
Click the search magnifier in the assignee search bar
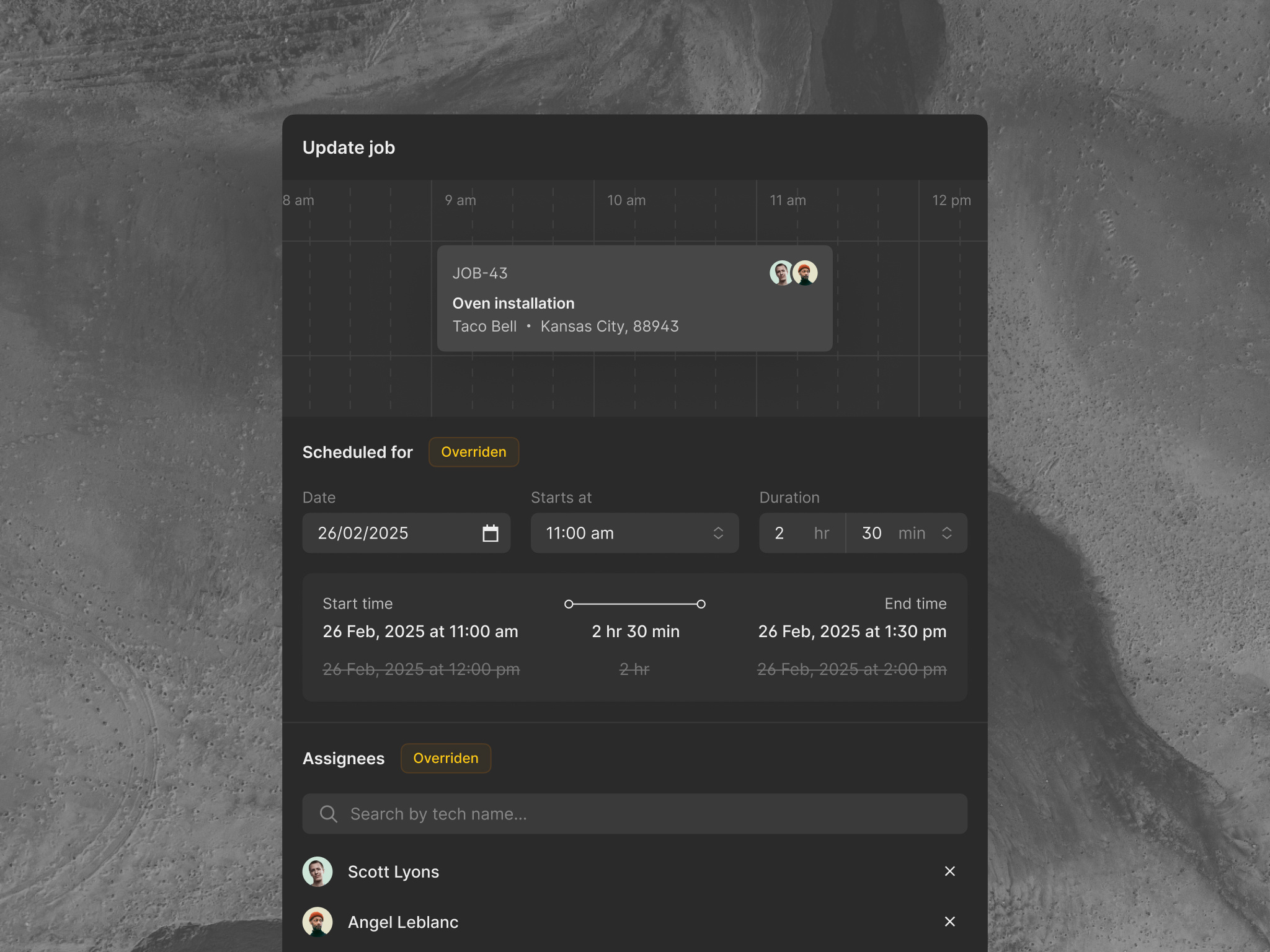click(x=328, y=813)
